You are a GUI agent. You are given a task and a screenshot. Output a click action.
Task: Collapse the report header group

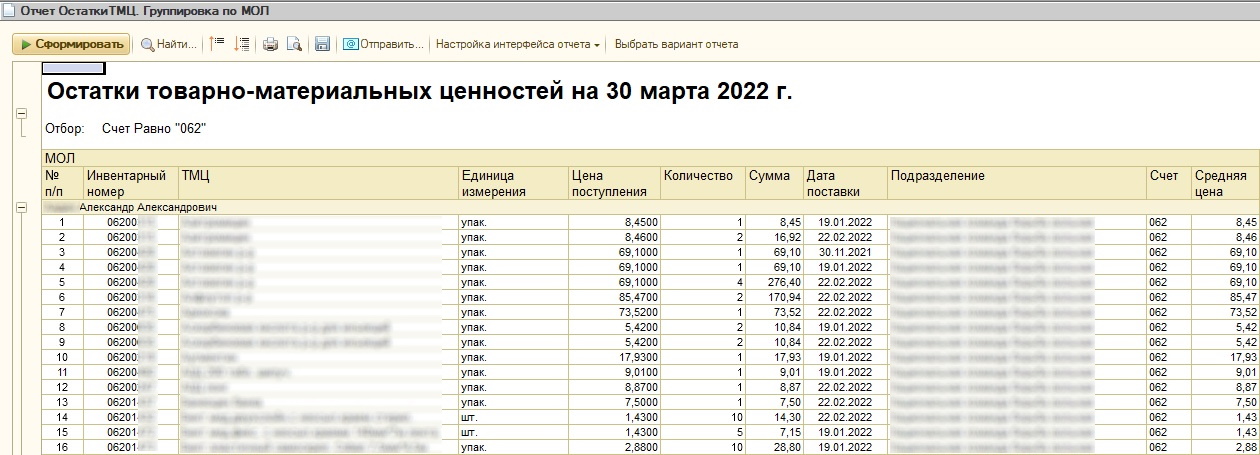[x=21, y=113]
